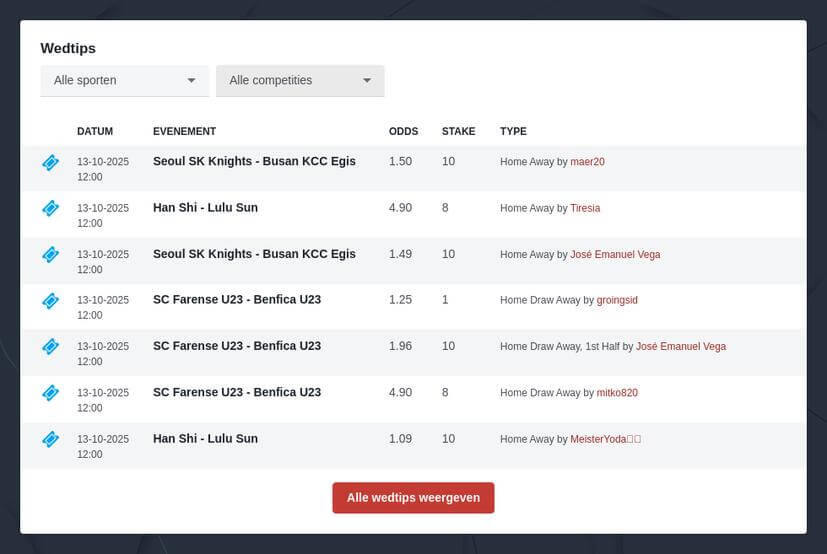Open SC Farense U23 - Benfica U23 at odds 1.25
Screen dimensions: 827x554
click(x=237, y=299)
